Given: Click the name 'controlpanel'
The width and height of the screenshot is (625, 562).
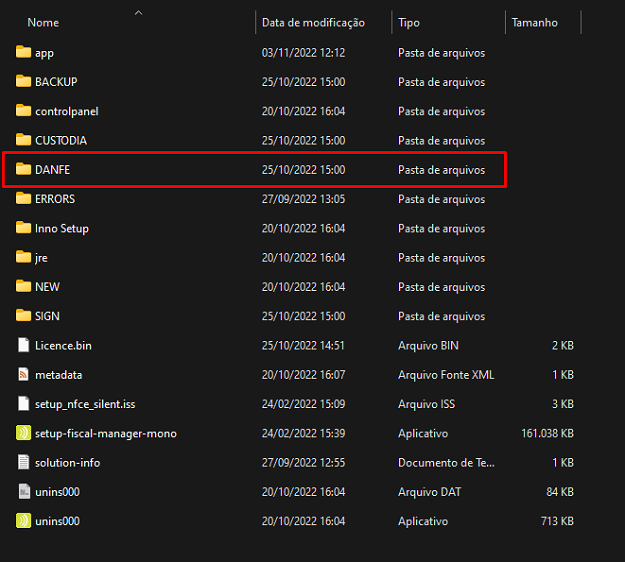Looking at the screenshot, I should tap(67, 111).
